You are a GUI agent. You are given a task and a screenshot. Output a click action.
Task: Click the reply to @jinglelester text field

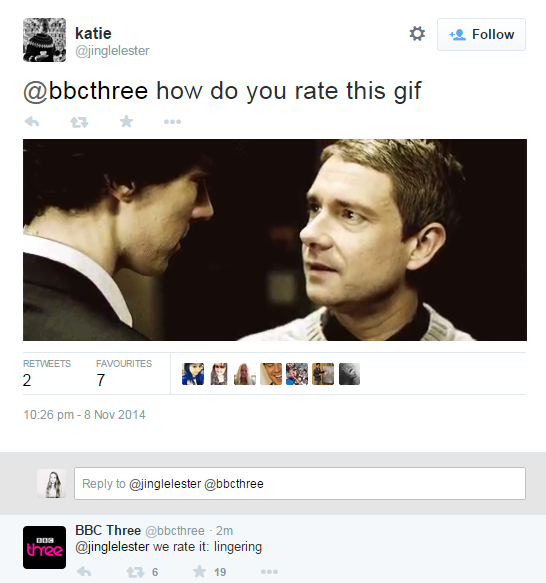pos(300,483)
